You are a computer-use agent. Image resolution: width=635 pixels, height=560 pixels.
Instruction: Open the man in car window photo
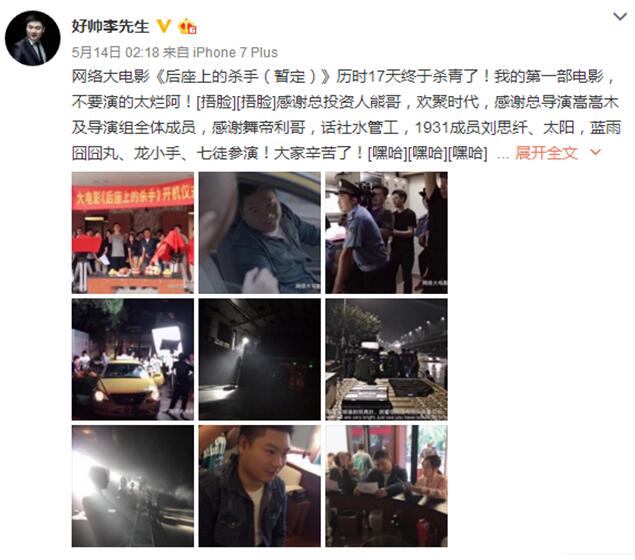(260, 233)
